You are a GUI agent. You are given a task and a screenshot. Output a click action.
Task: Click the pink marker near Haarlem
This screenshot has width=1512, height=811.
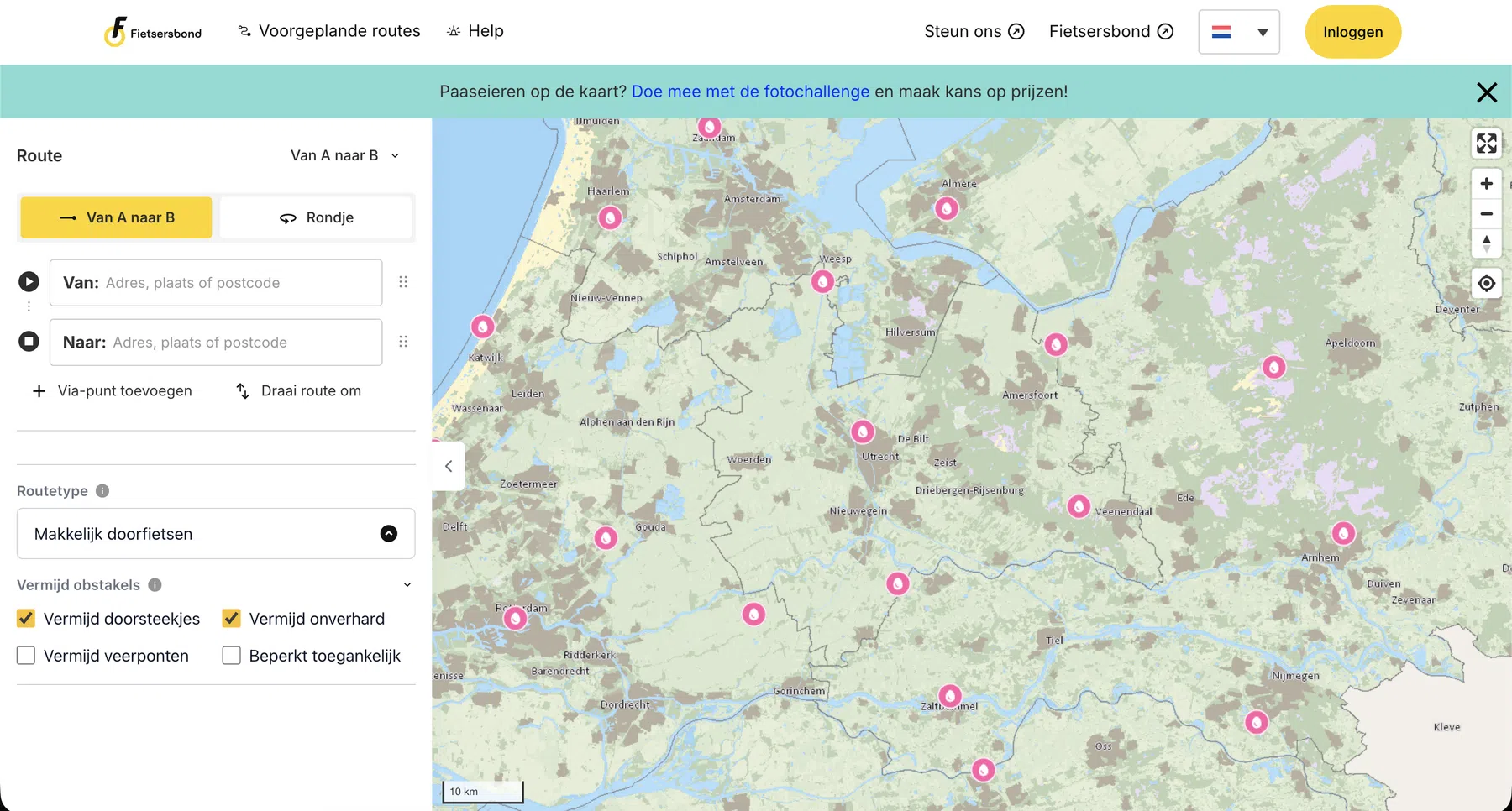610,218
